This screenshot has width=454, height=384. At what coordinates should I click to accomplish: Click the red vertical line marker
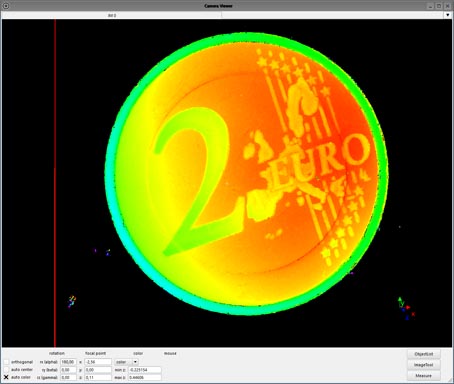55,183
